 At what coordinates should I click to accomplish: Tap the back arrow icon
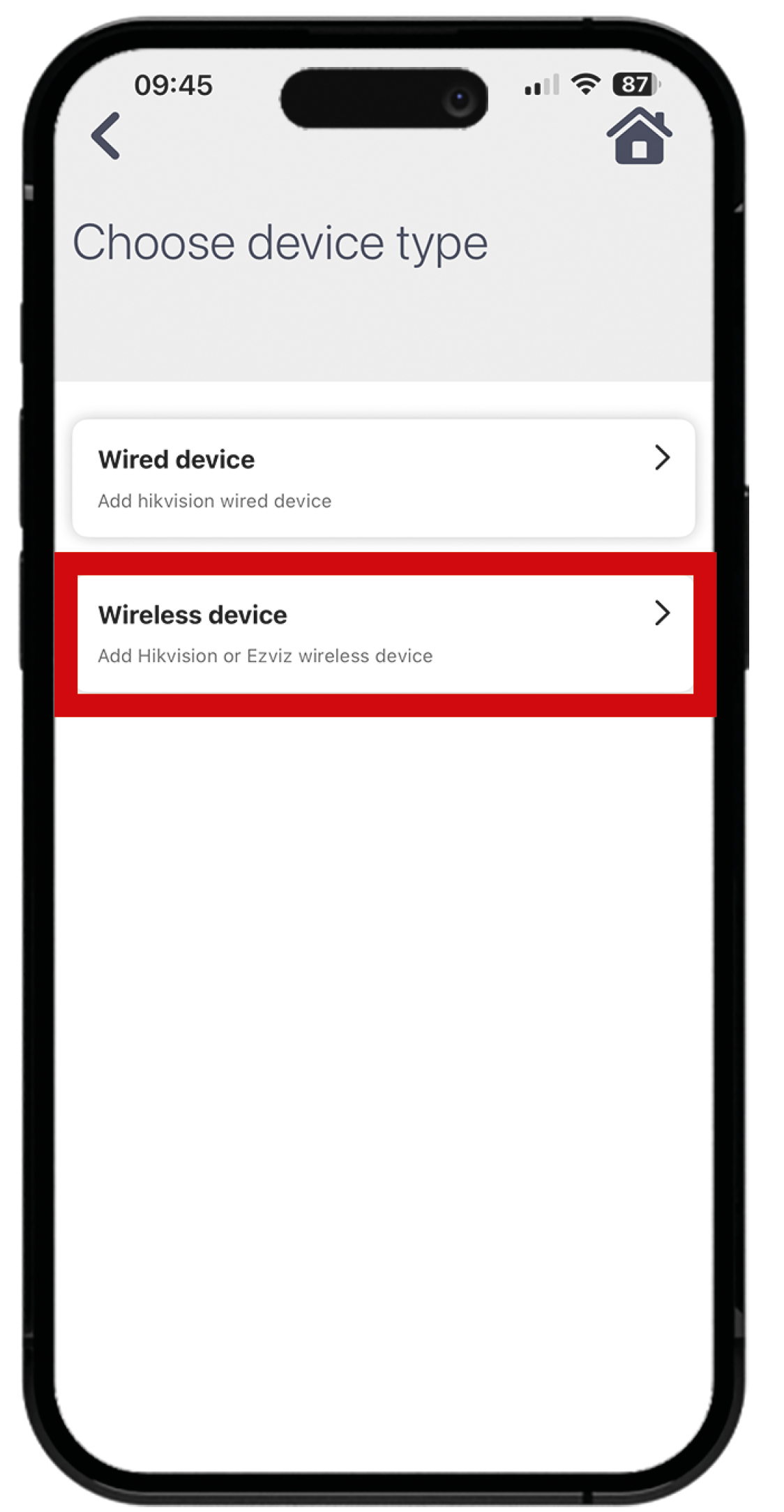(x=106, y=136)
